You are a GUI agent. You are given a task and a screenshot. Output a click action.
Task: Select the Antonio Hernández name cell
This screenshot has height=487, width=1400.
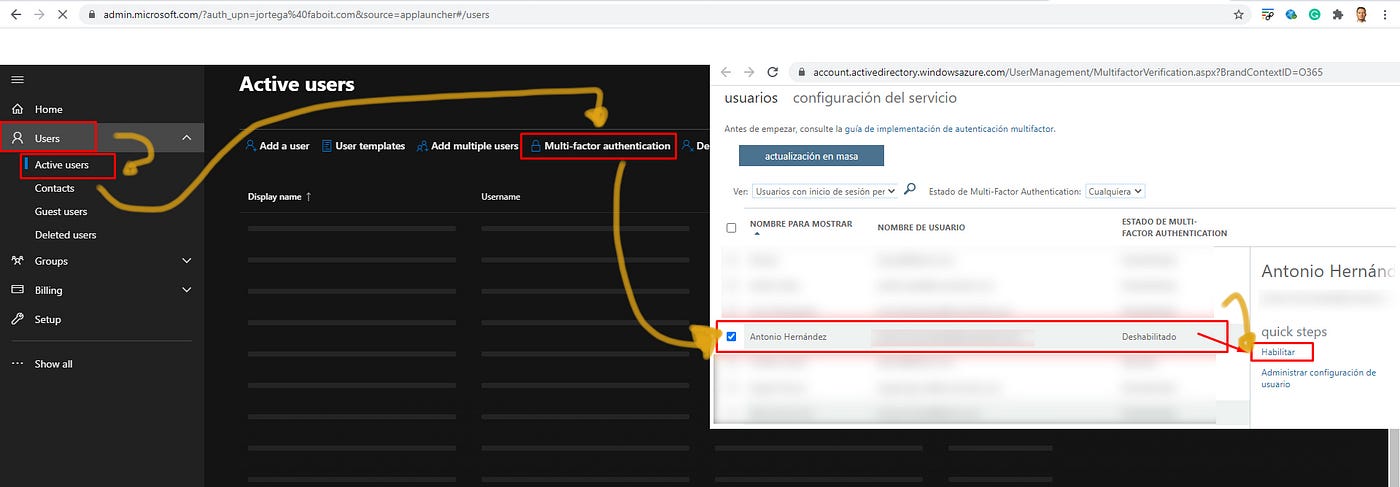pos(788,337)
